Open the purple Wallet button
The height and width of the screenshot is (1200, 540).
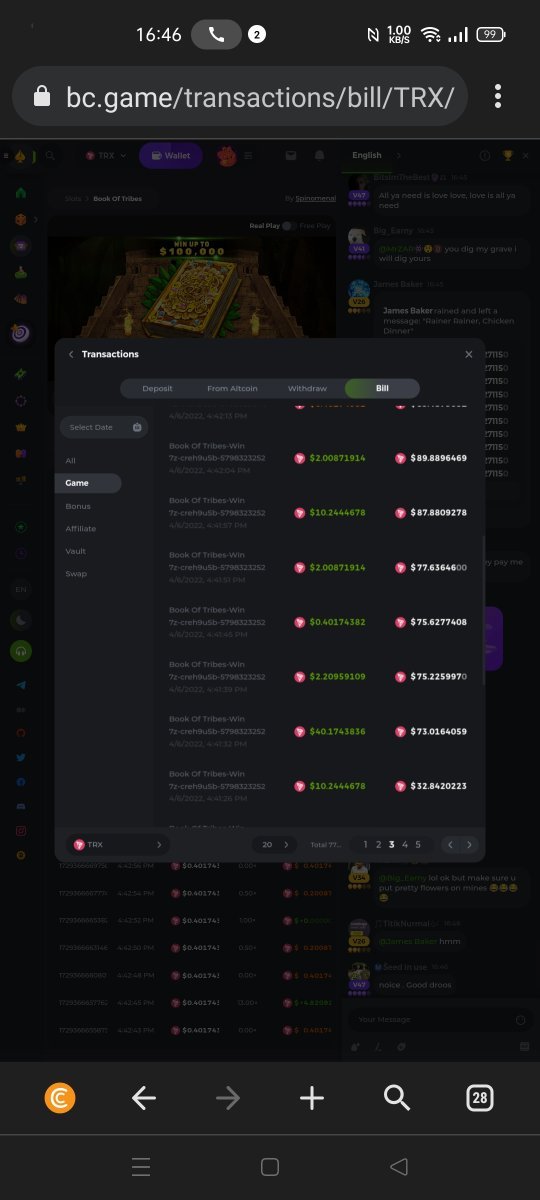point(170,156)
